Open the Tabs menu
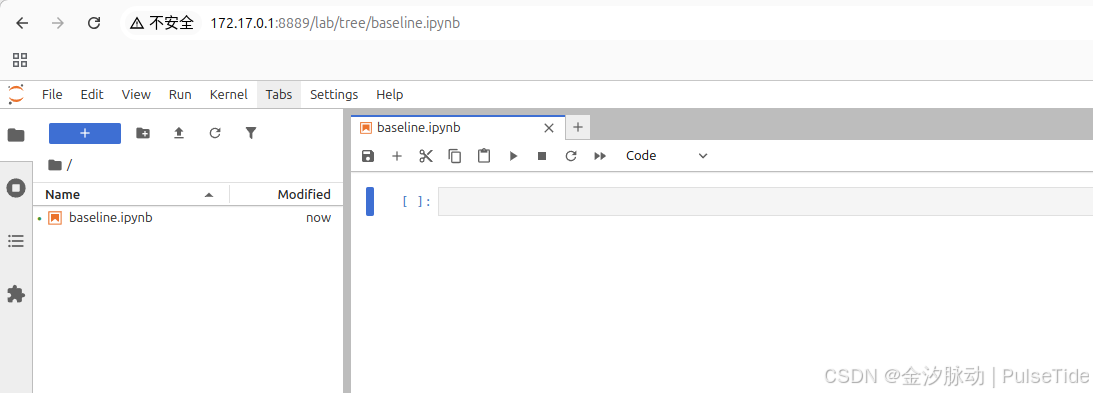Viewport: 1093px width, 393px height. click(279, 94)
